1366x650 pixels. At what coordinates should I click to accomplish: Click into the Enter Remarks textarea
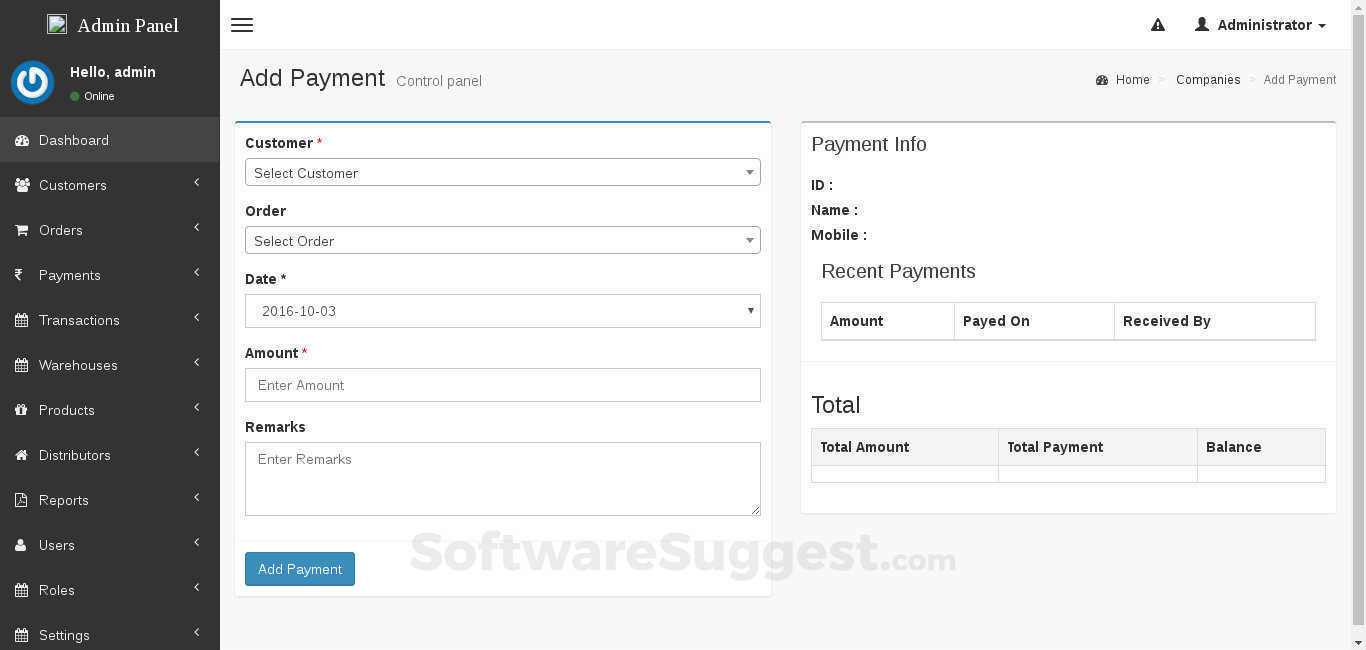pyautogui.click(x=502, y=479)
